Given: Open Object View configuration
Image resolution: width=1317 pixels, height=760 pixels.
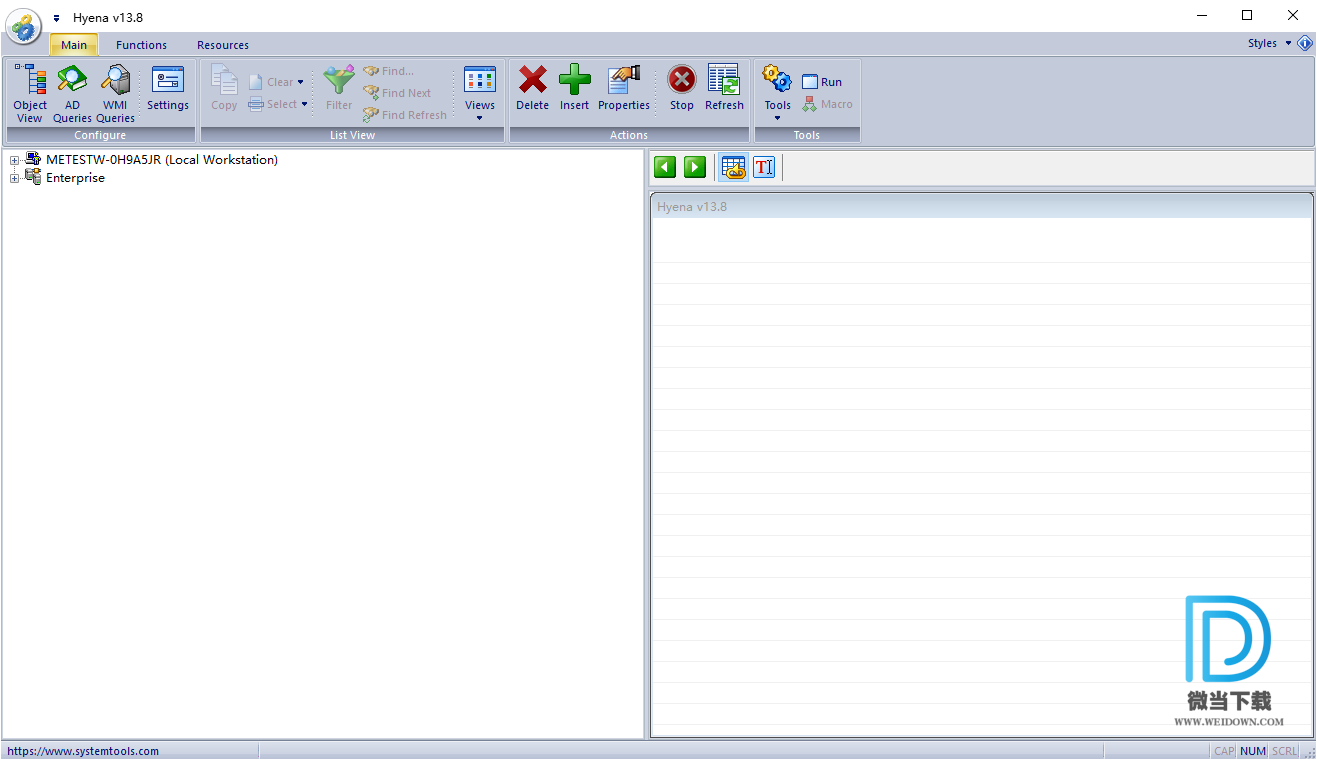Looking at the screenshot, I should click(x=30, y=94).
